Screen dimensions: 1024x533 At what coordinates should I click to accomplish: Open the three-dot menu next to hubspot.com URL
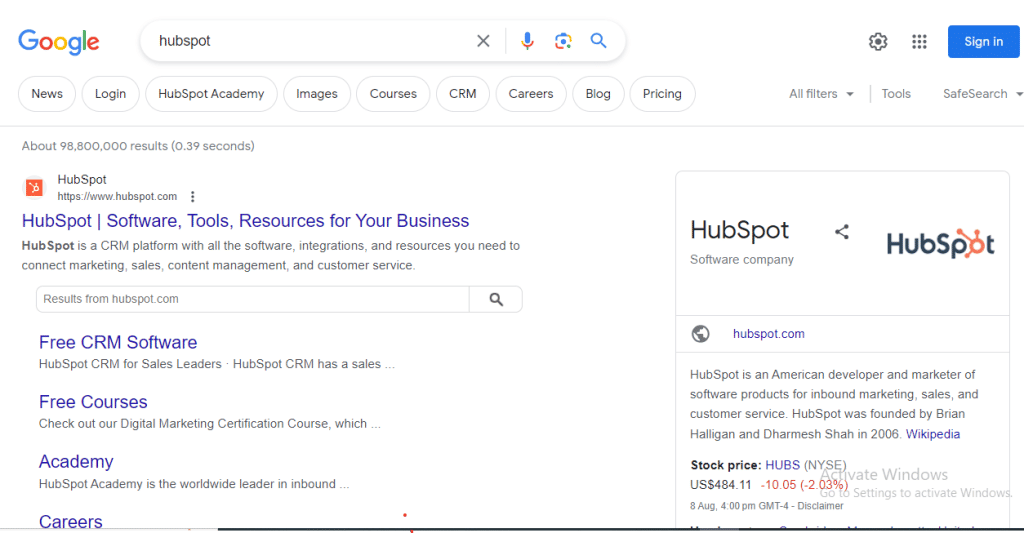pos(192,197)
